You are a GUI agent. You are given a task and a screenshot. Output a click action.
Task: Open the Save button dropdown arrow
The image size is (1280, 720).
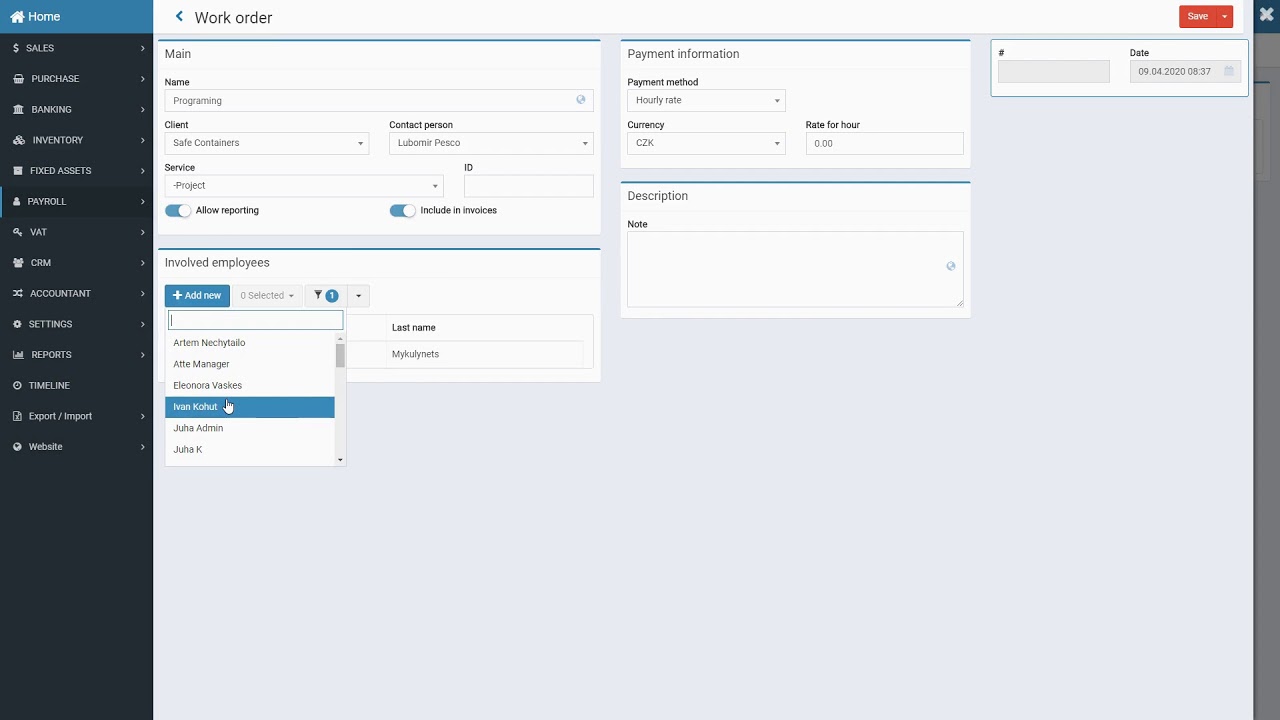coord(1224,17)
